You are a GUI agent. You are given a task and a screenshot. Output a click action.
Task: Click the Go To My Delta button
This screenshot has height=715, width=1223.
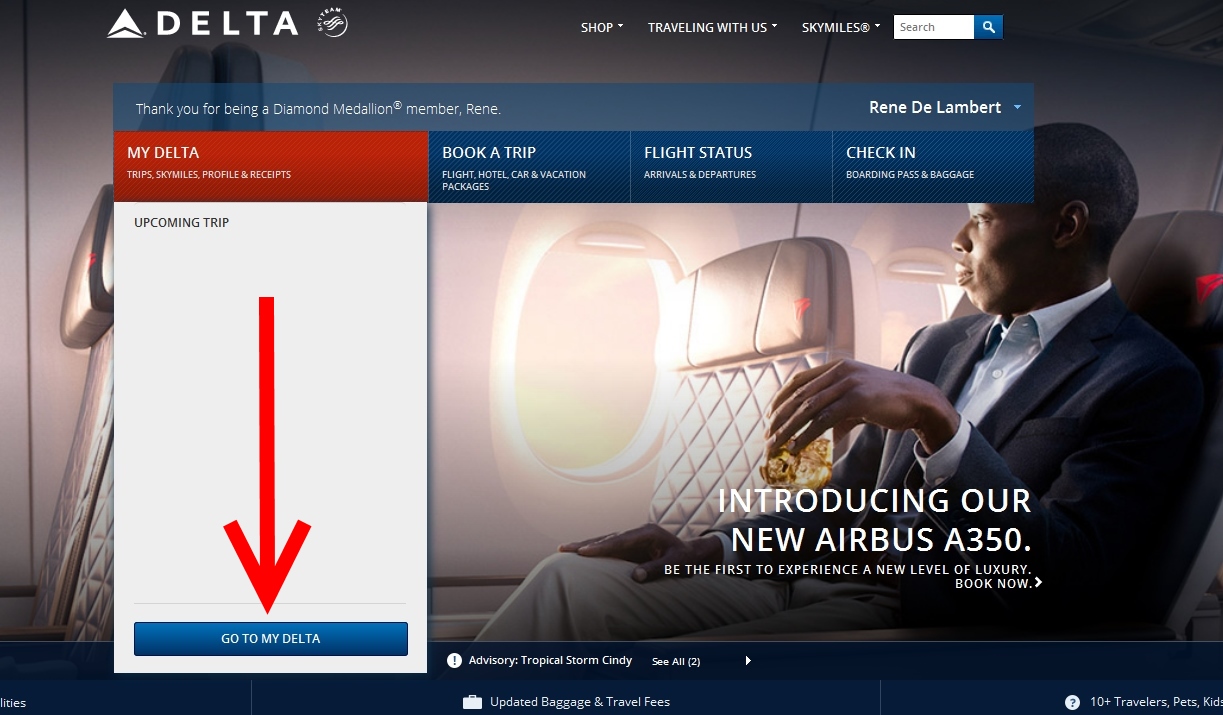tap(271, 638)
